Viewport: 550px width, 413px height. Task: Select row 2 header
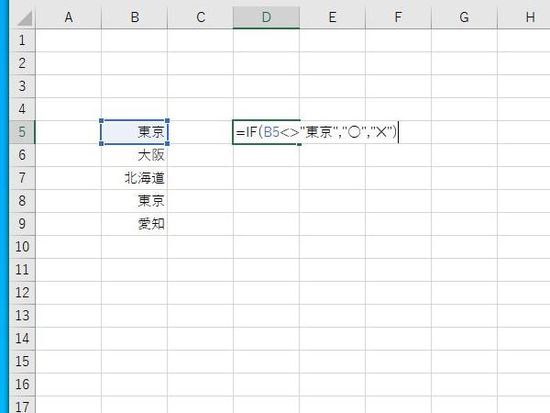click(22, 63)
